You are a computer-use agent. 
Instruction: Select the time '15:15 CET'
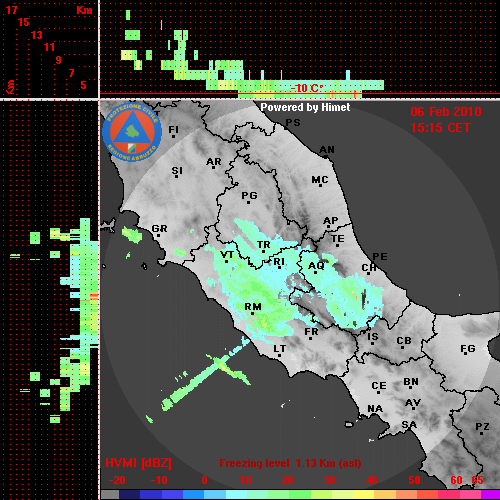(440, 128)
